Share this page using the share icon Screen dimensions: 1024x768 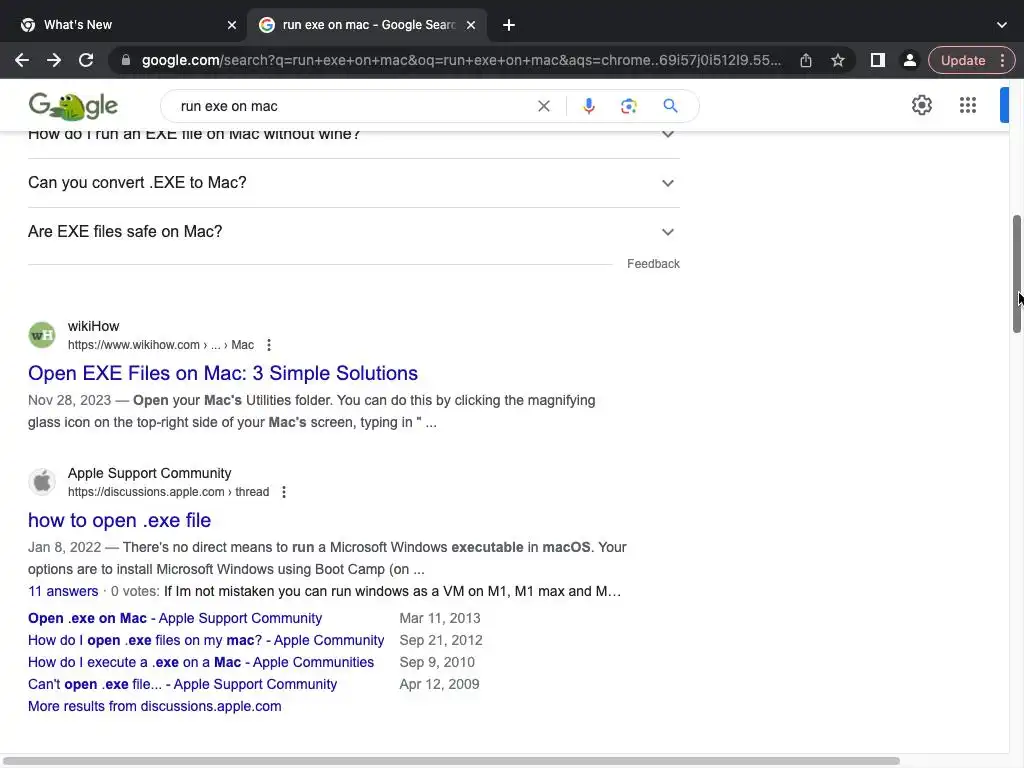[806, 60]
